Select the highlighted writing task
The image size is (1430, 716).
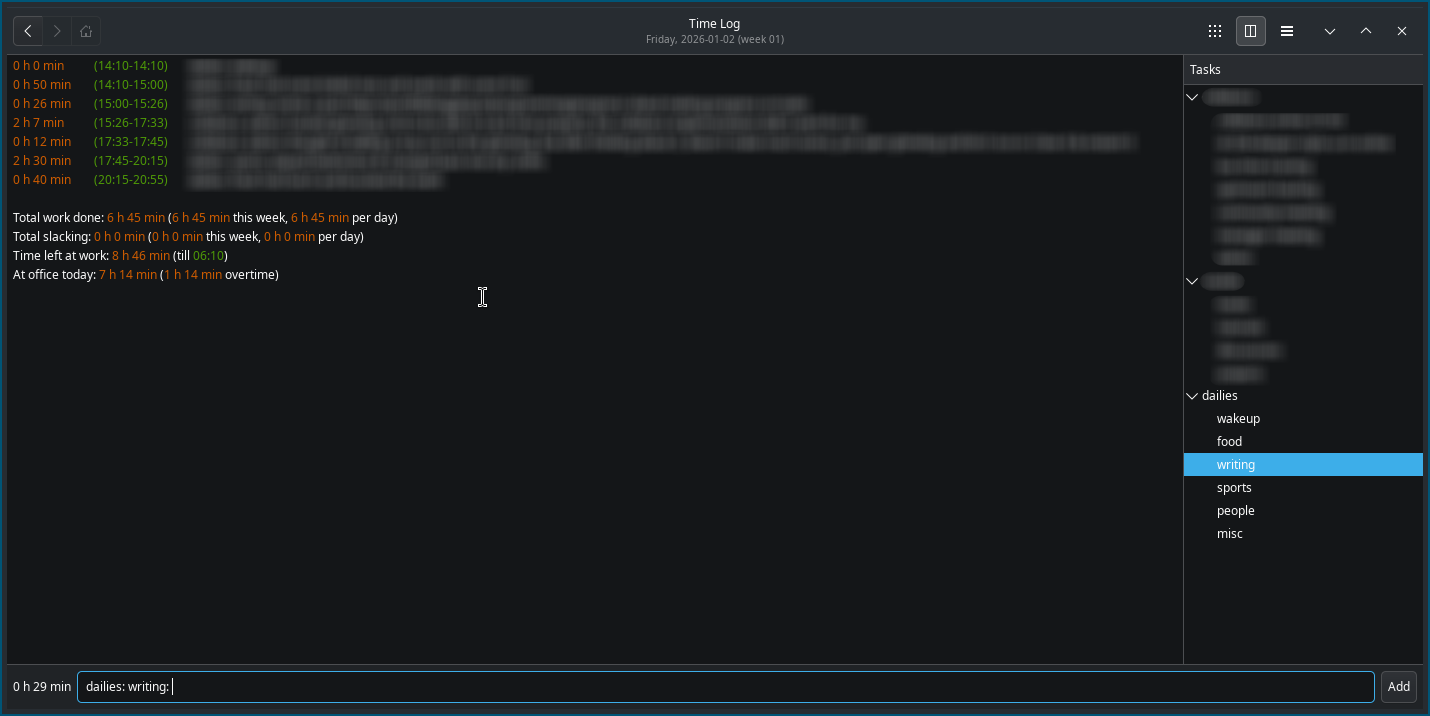(x=1236, y=465)
